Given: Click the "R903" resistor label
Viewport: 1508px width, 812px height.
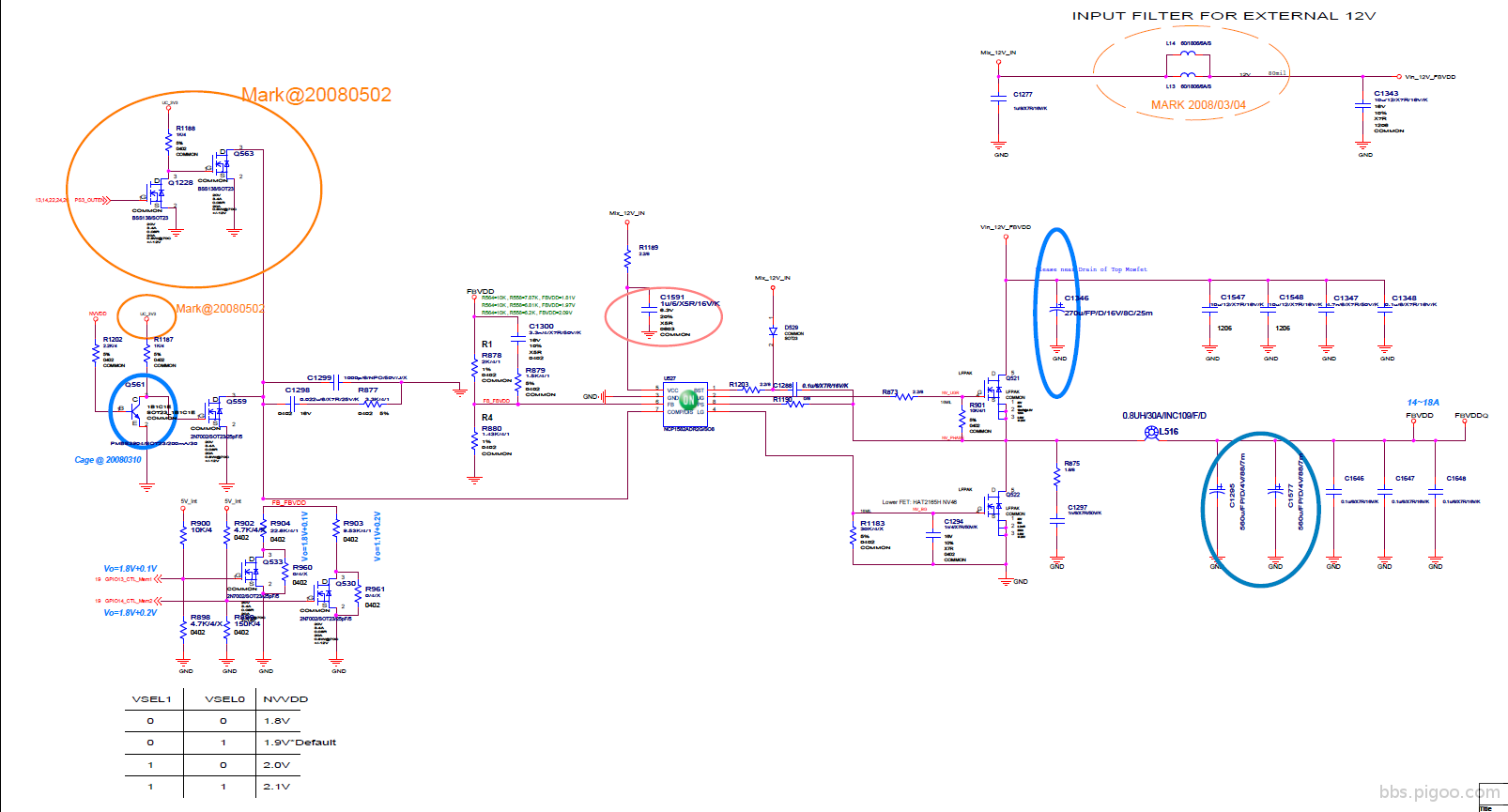Looking at the screenshot, I should point(353,524).
